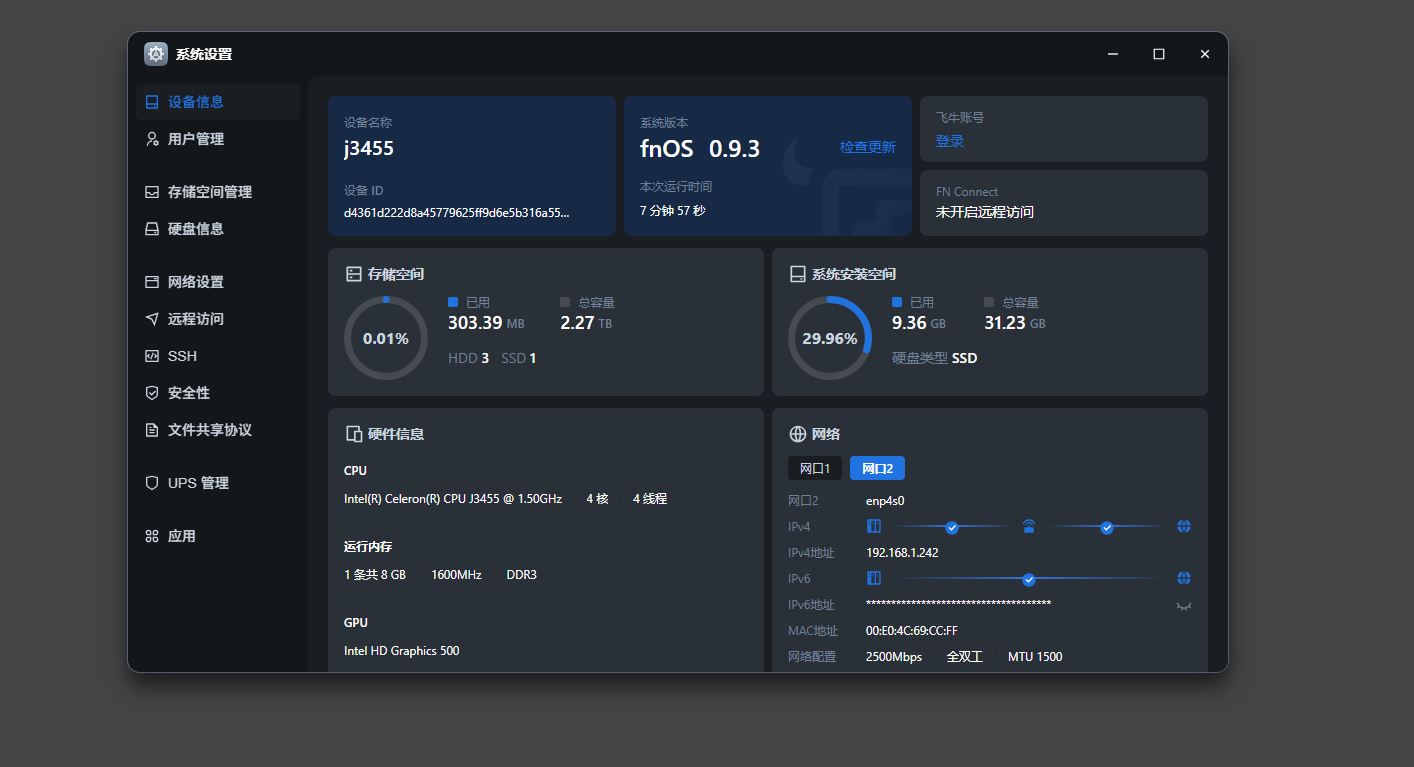Click the enp4s0 interface name
This screenshot has width=1414, height=767.
click(885, 501)
